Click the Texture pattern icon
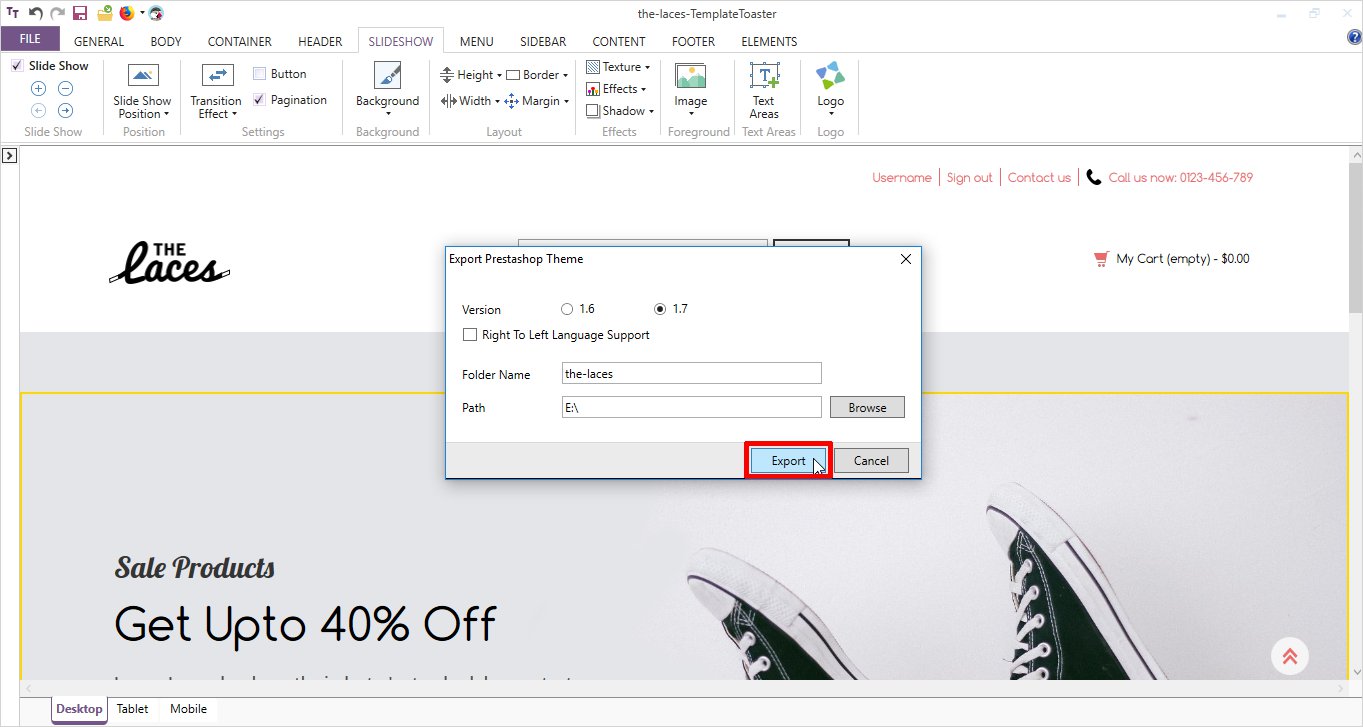This screenshot has width=1363, height=727. pyautogui.click(x=593, y=67)
